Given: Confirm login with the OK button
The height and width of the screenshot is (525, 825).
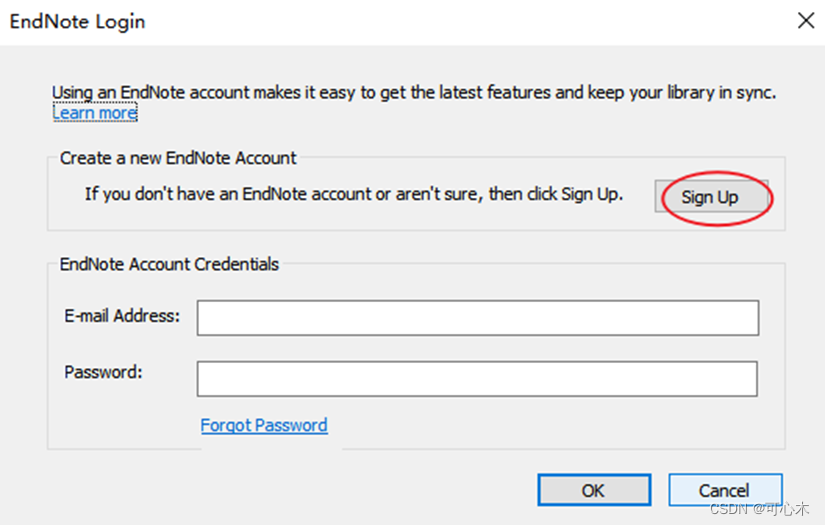Looking at the screenshot, I should [594, 490].
